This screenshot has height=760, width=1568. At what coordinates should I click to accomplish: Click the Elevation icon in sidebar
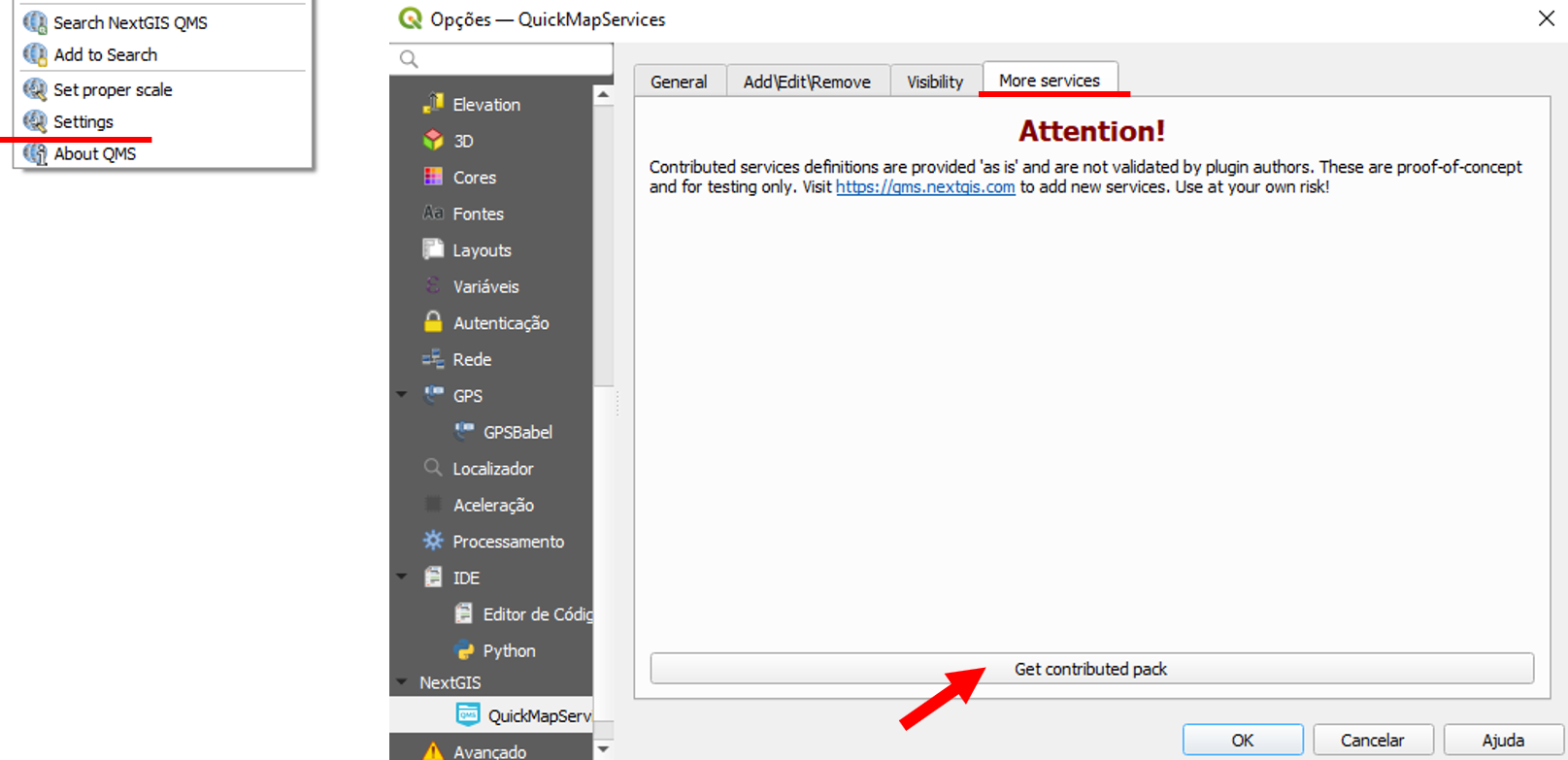click(x=433, y=103)
